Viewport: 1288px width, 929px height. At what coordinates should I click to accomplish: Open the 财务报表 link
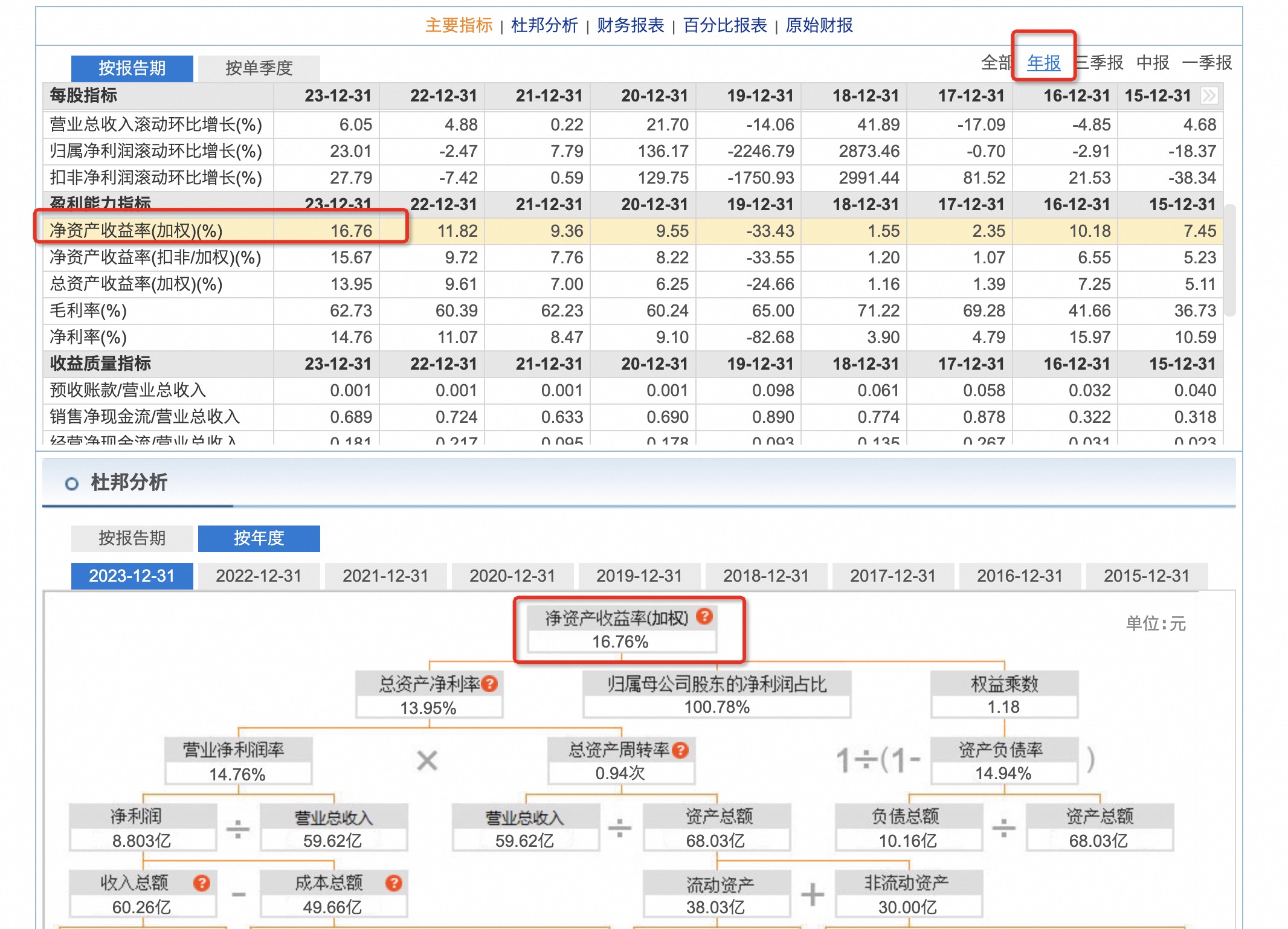pyautogui.click(x=630, y=25)
